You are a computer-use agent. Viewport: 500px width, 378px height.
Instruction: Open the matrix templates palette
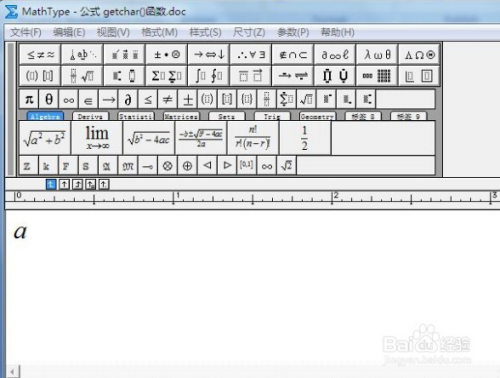(x=377, y=76)
